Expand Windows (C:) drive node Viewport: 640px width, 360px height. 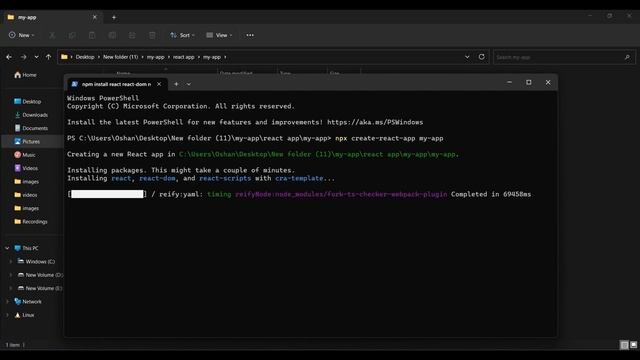tap(11, 262)
